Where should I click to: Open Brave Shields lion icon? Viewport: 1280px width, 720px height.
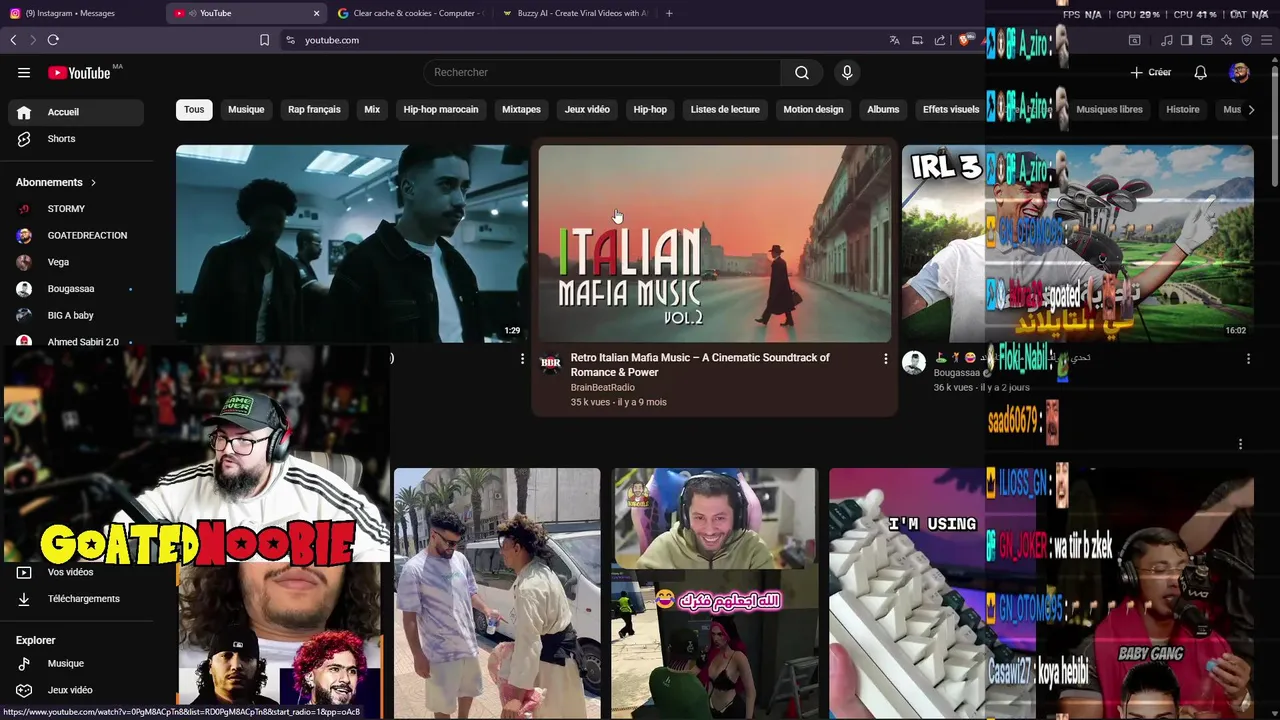(x=964, y=40)
